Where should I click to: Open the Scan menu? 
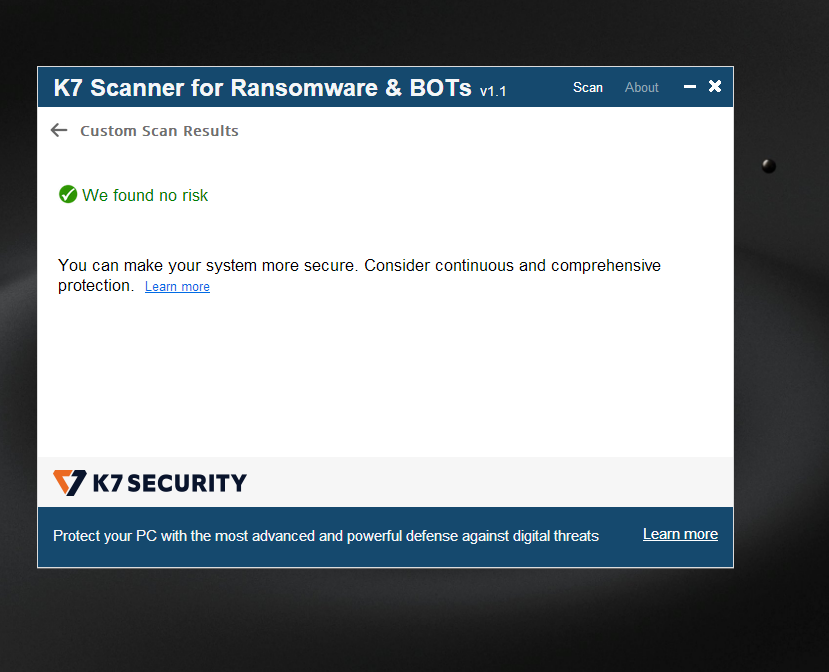588,88
